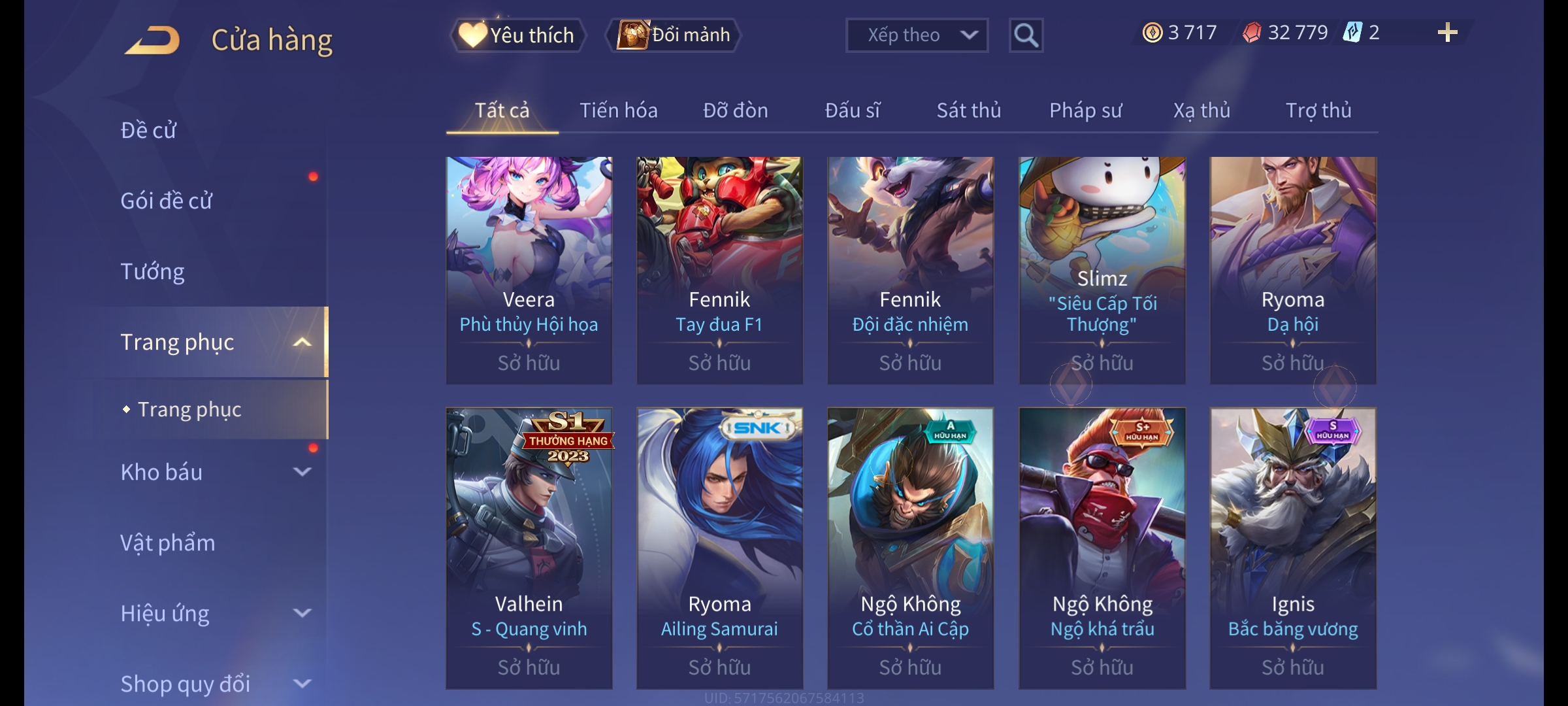The height and width of the screenshot is (706, 1568).
Task: Go to Tướng in the sidebar
Action: pyautogui.click(x=152, y=271)
